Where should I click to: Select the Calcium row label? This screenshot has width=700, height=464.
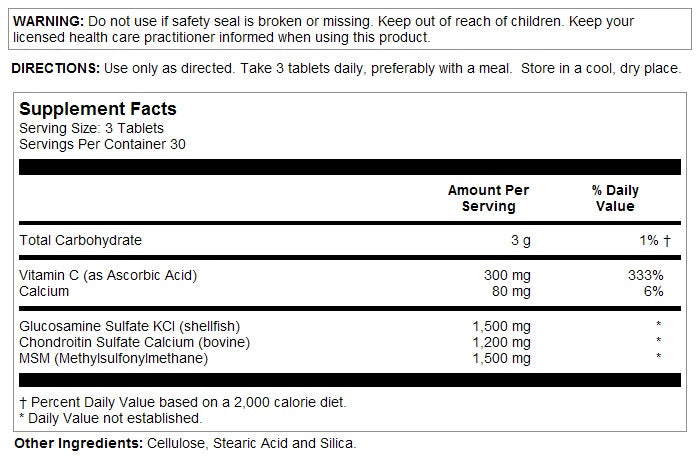tap(44, 291)
